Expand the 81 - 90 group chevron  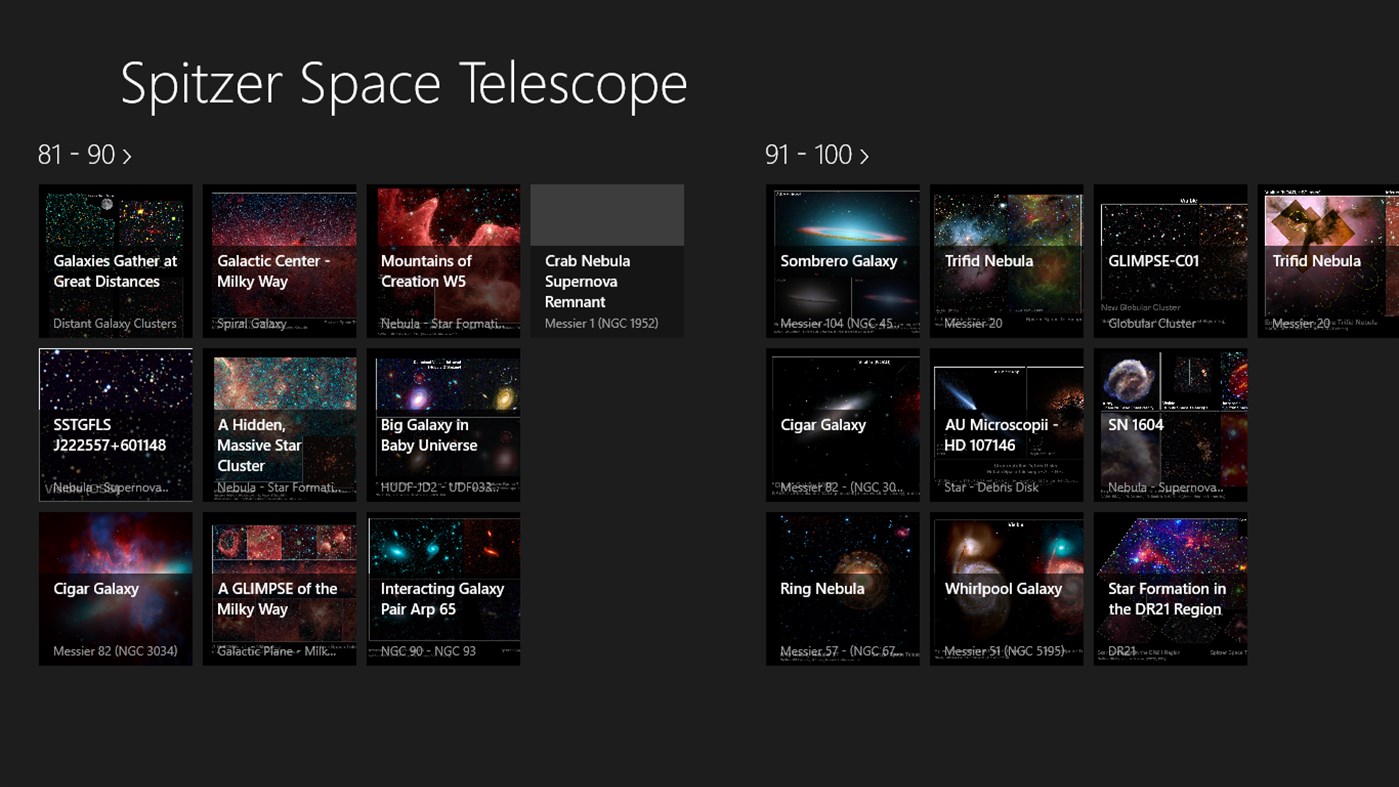click(x=128, y=154)
